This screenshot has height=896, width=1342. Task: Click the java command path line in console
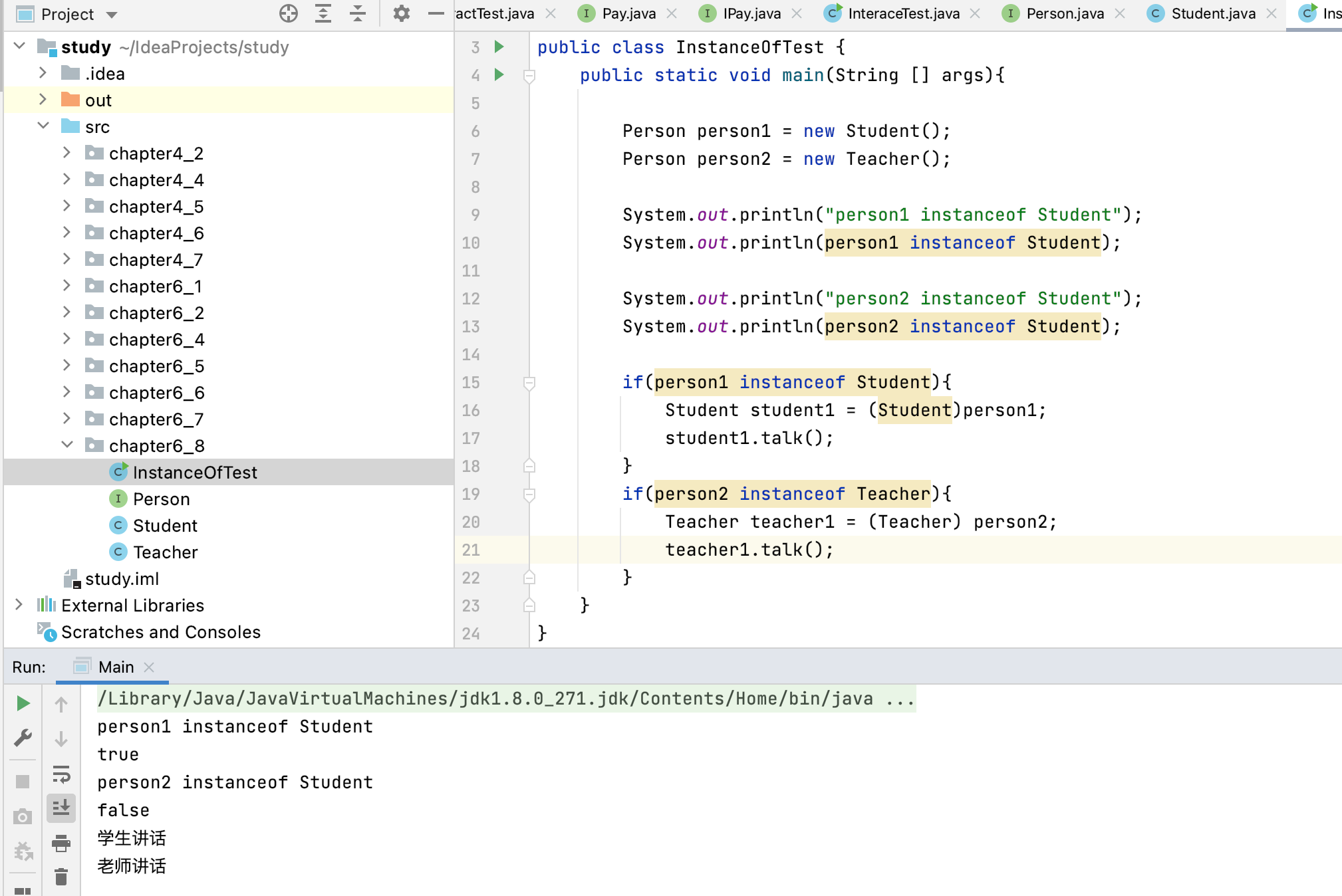(506, 698)
